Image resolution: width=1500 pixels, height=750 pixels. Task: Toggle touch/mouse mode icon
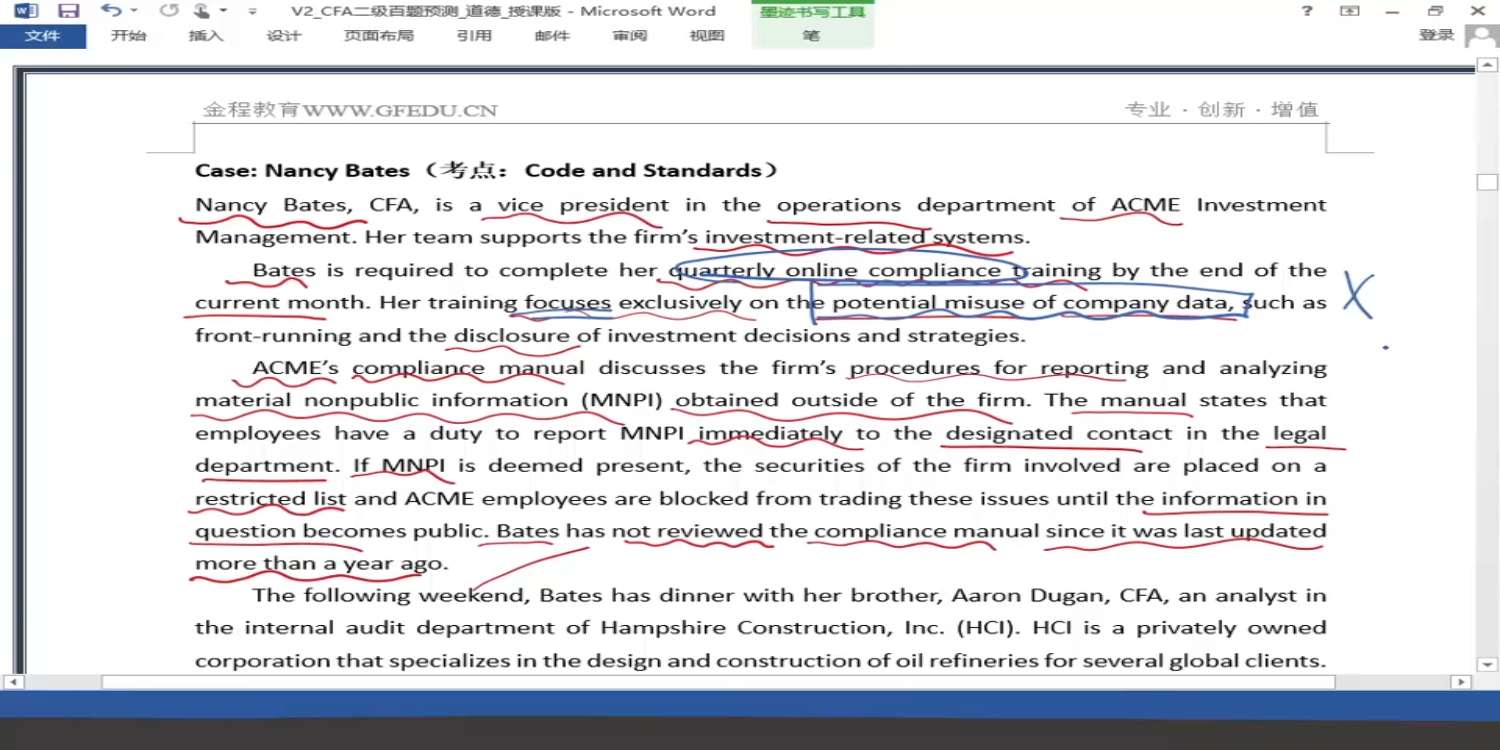point(202,11)
